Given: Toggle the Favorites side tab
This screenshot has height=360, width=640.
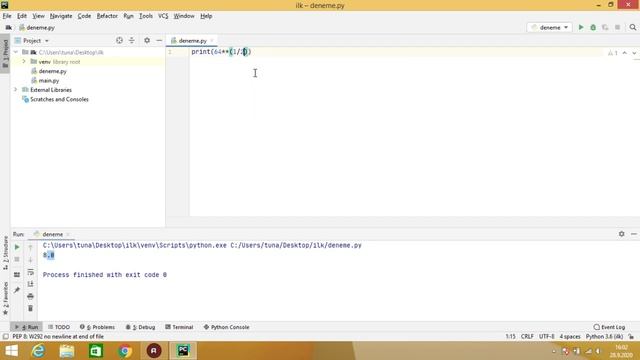Looking at the screenshot, I should tap(5, 298).
